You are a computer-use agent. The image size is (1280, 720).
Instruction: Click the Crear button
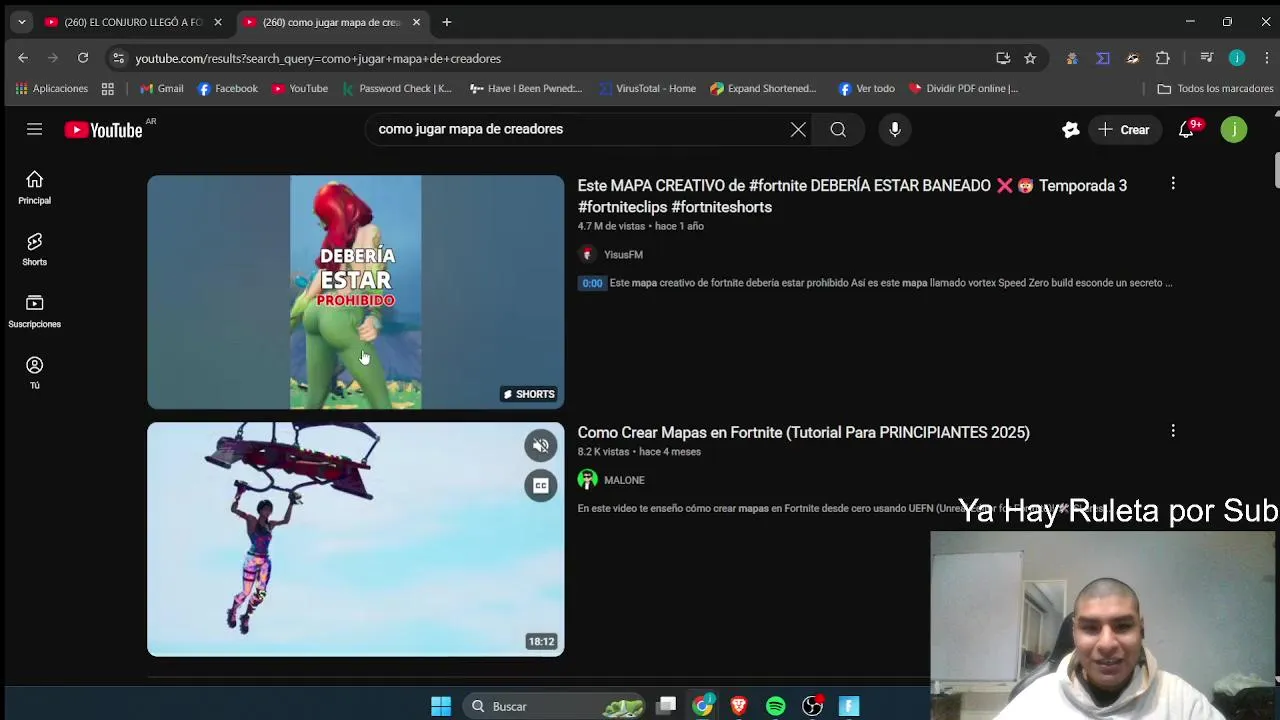tap(1123, 129)
